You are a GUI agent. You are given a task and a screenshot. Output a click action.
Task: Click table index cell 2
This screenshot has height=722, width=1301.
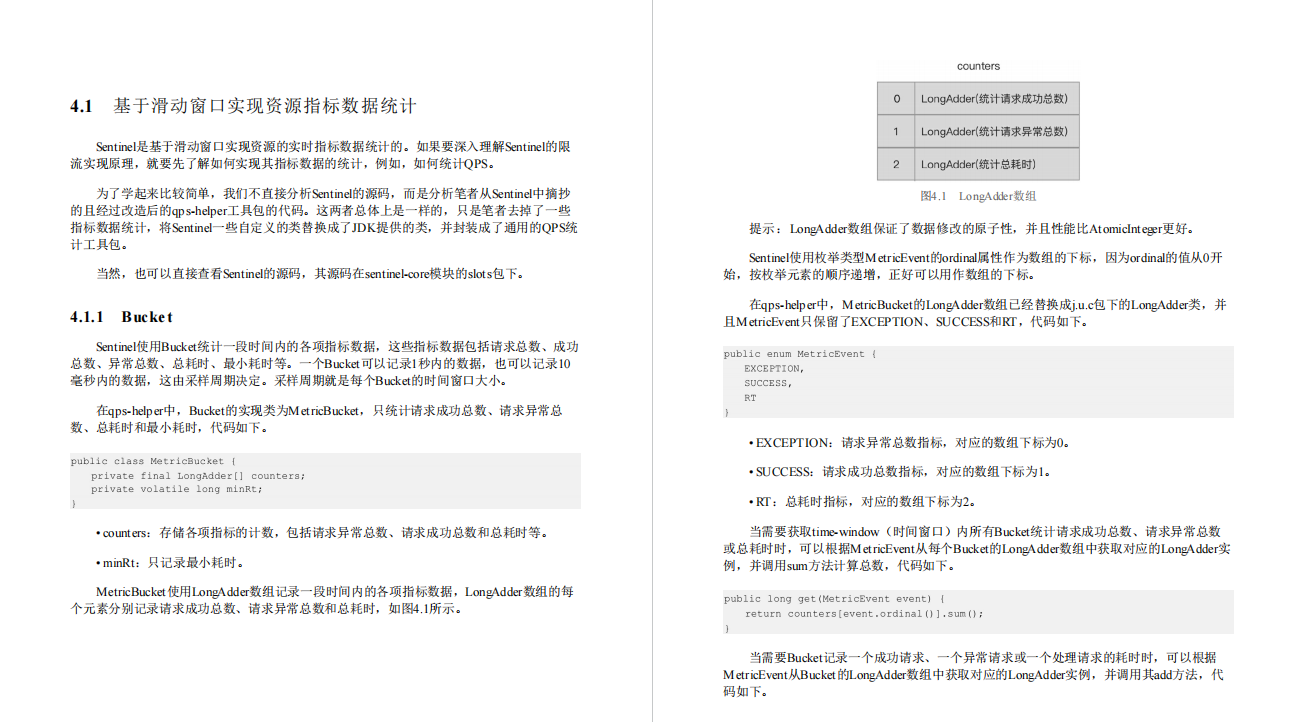(896, 164)
